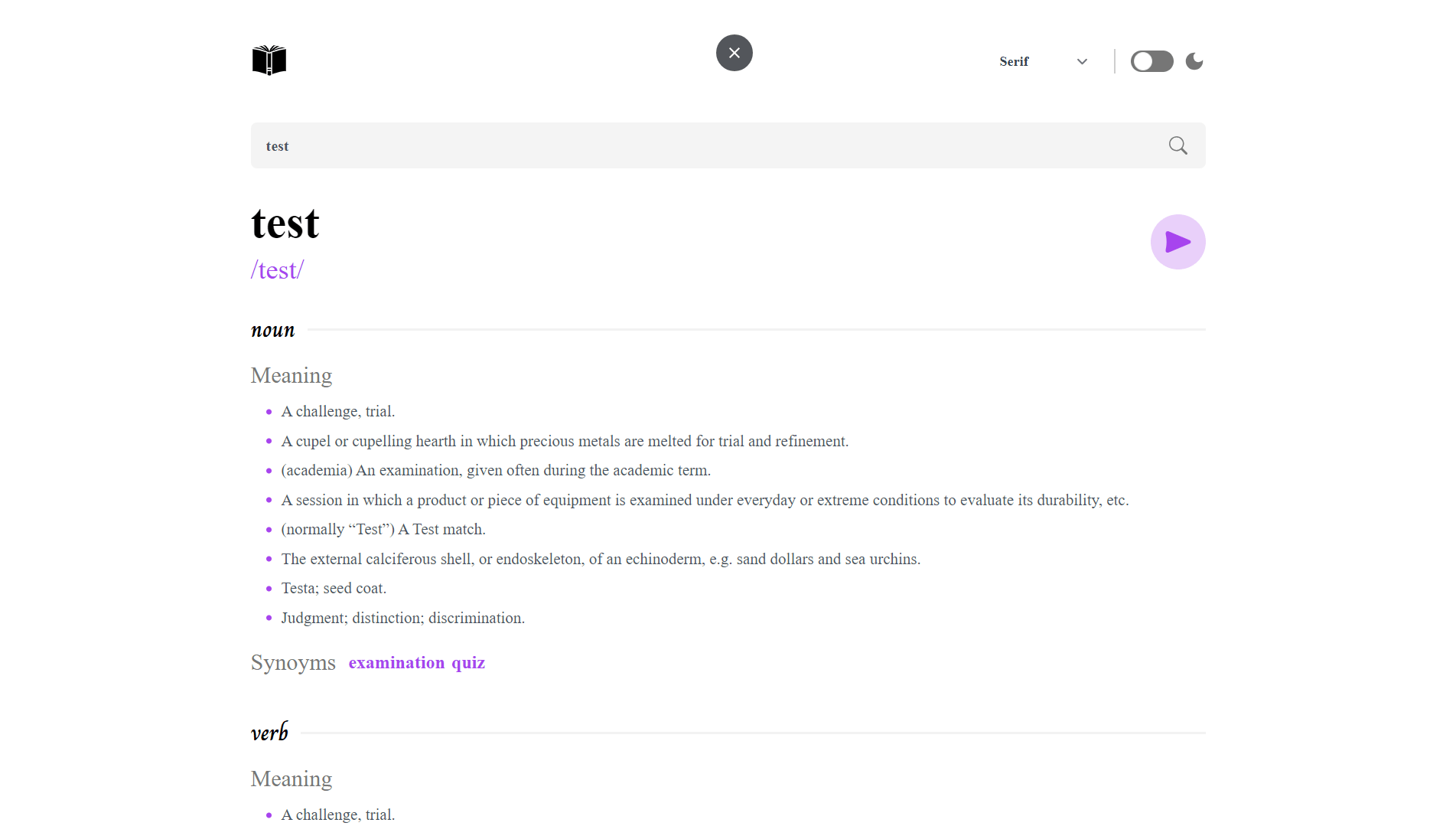The width and height of the screenshot is (1456, 826).
Task: Click the noun part-of-speech heading
Action: click(272, 330)
